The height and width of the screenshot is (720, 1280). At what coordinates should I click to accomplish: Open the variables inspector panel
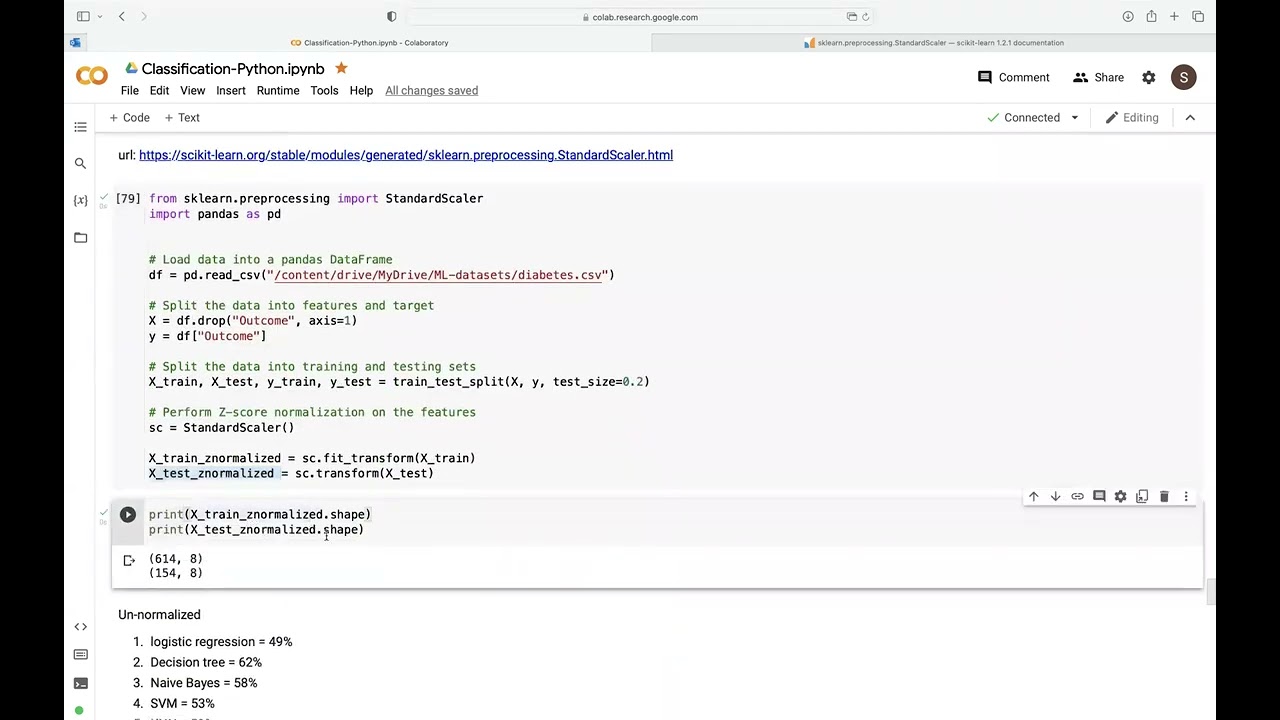click(81, 200)
